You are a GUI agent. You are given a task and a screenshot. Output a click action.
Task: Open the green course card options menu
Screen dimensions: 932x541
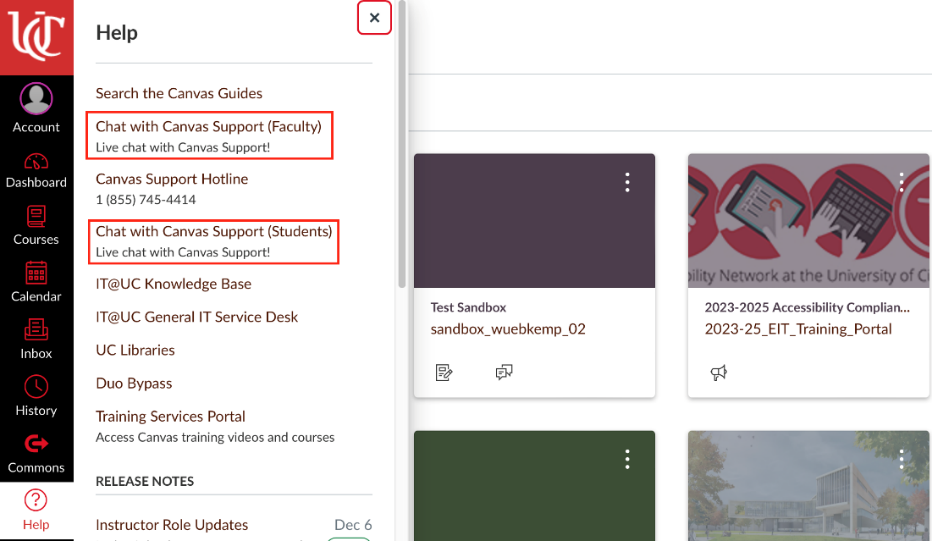pos(627,459)
